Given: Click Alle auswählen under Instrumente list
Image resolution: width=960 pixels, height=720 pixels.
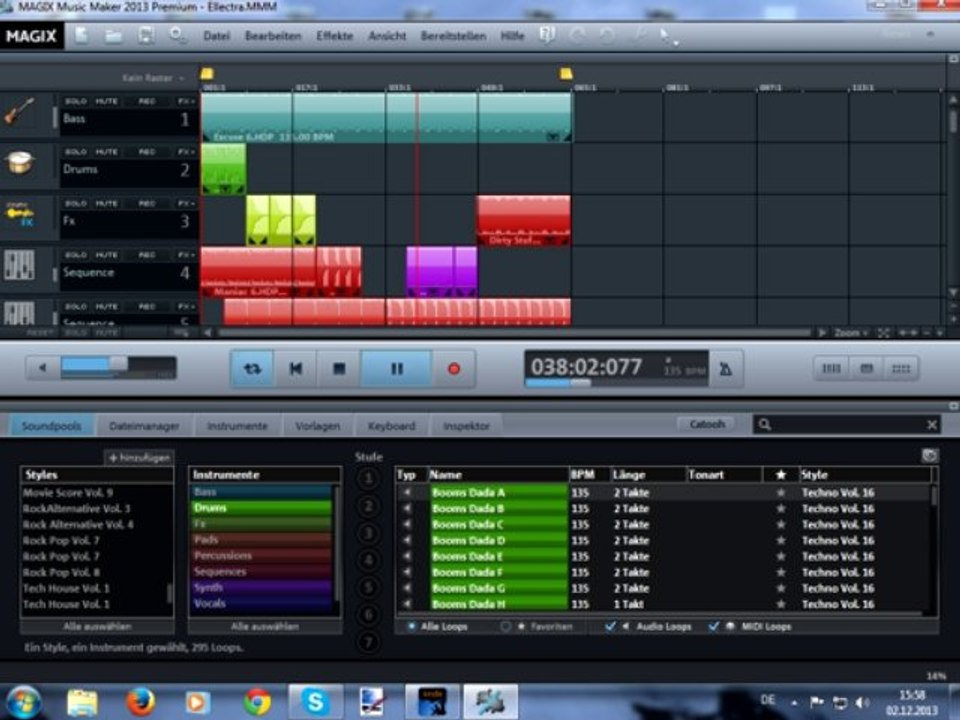Looking at the screenshot, I should 264,626.
